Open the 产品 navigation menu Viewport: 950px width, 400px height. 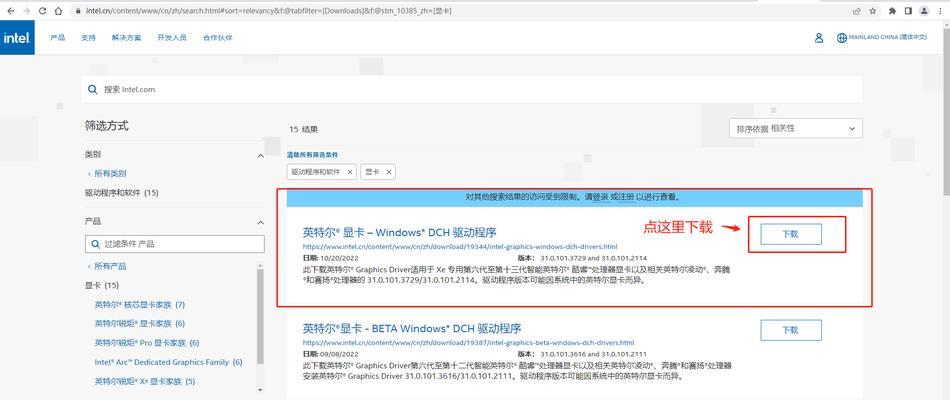(58, 38)
